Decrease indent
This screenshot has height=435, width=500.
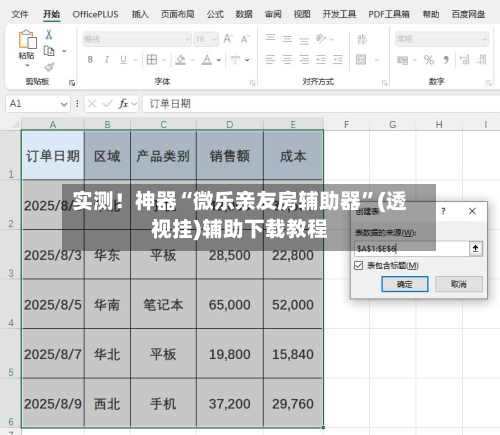(321, 60)
